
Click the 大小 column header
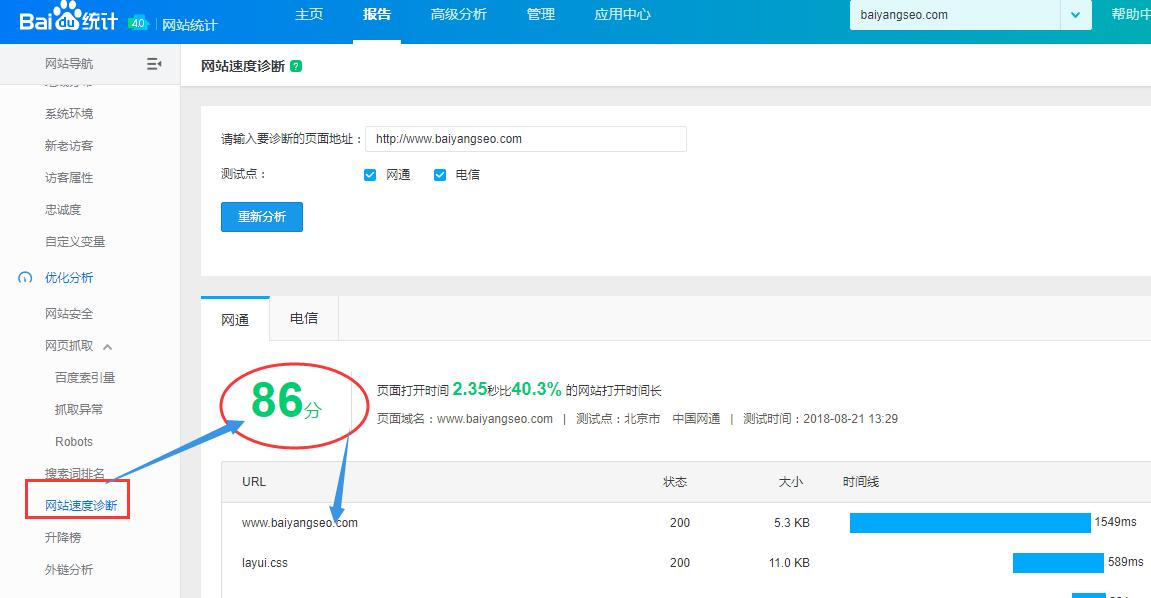coord(791,482)
